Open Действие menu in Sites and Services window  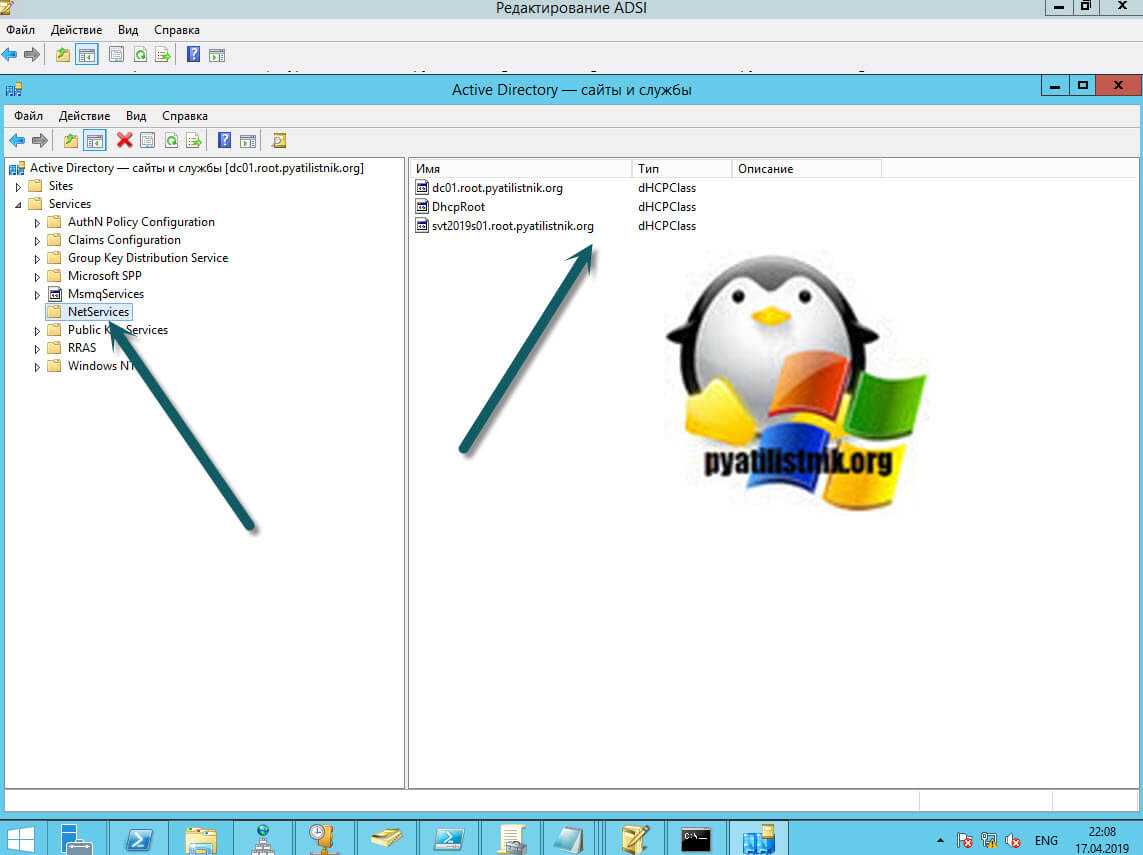pos(84,116)
